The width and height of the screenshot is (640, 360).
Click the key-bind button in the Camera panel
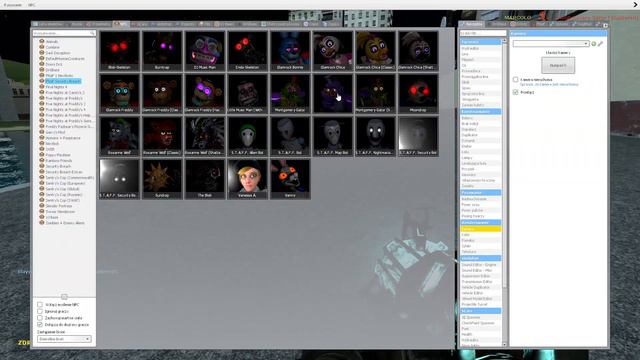[x=558, y=65]
